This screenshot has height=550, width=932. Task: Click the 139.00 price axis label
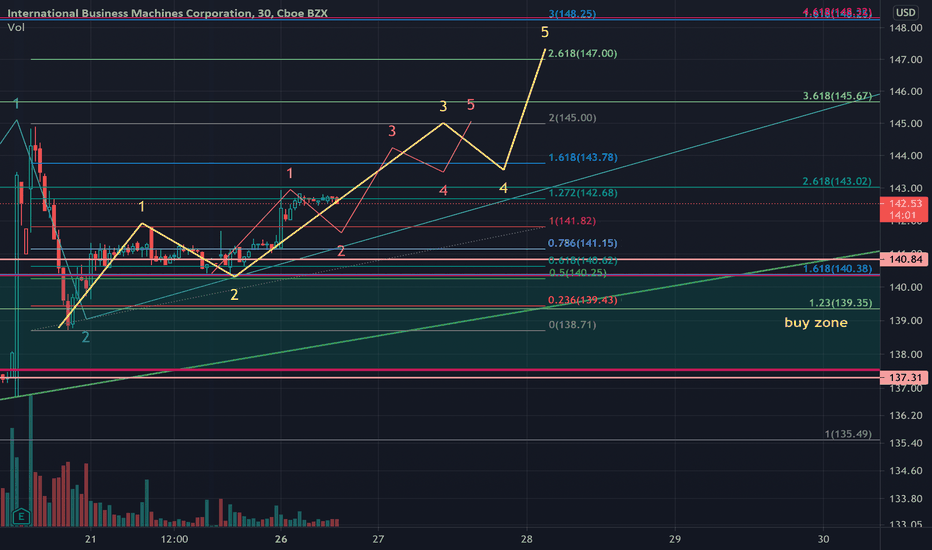906,320
